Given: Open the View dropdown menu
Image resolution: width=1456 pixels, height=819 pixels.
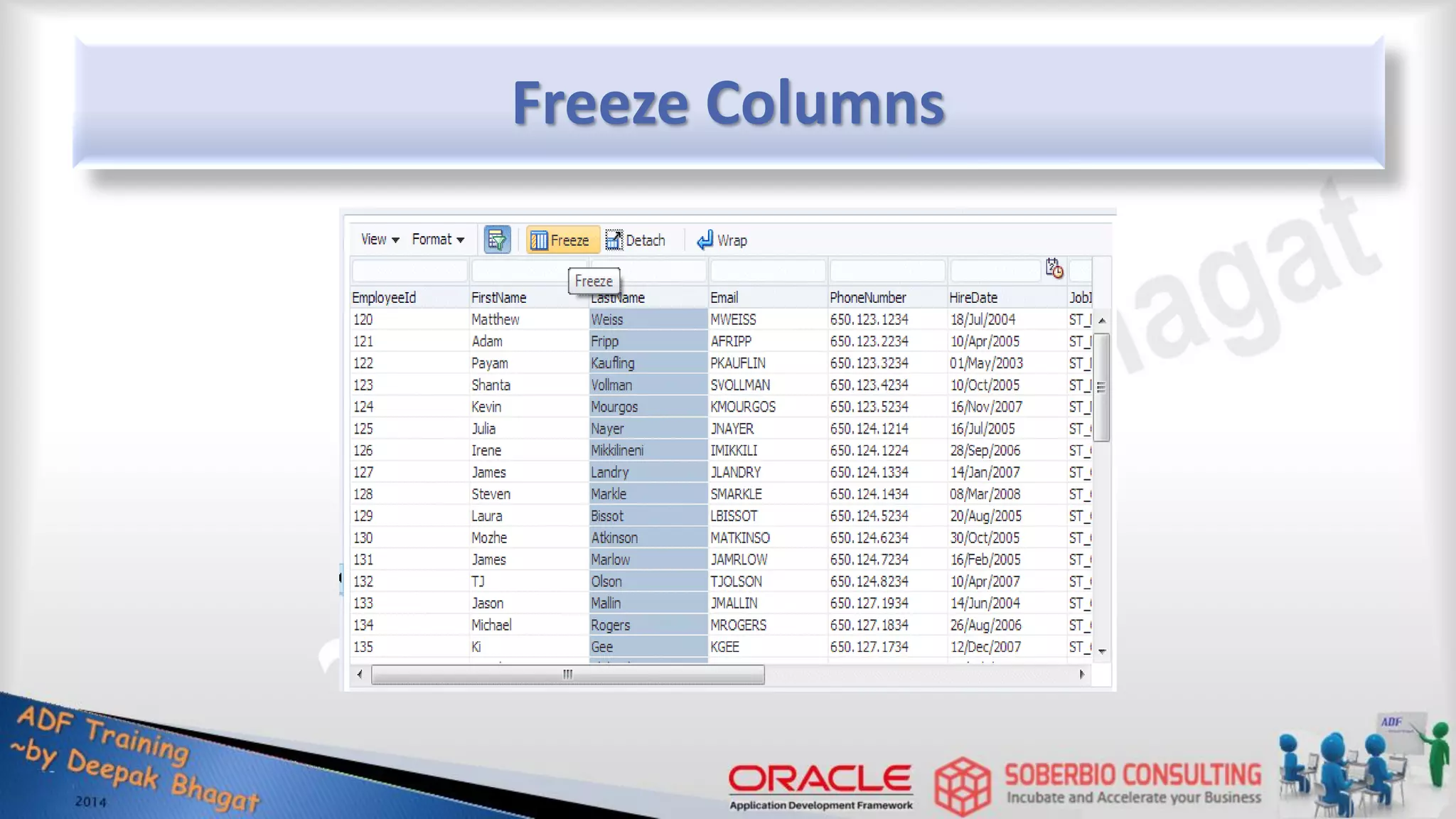Looking at the screenshot, I should [380, 240].
